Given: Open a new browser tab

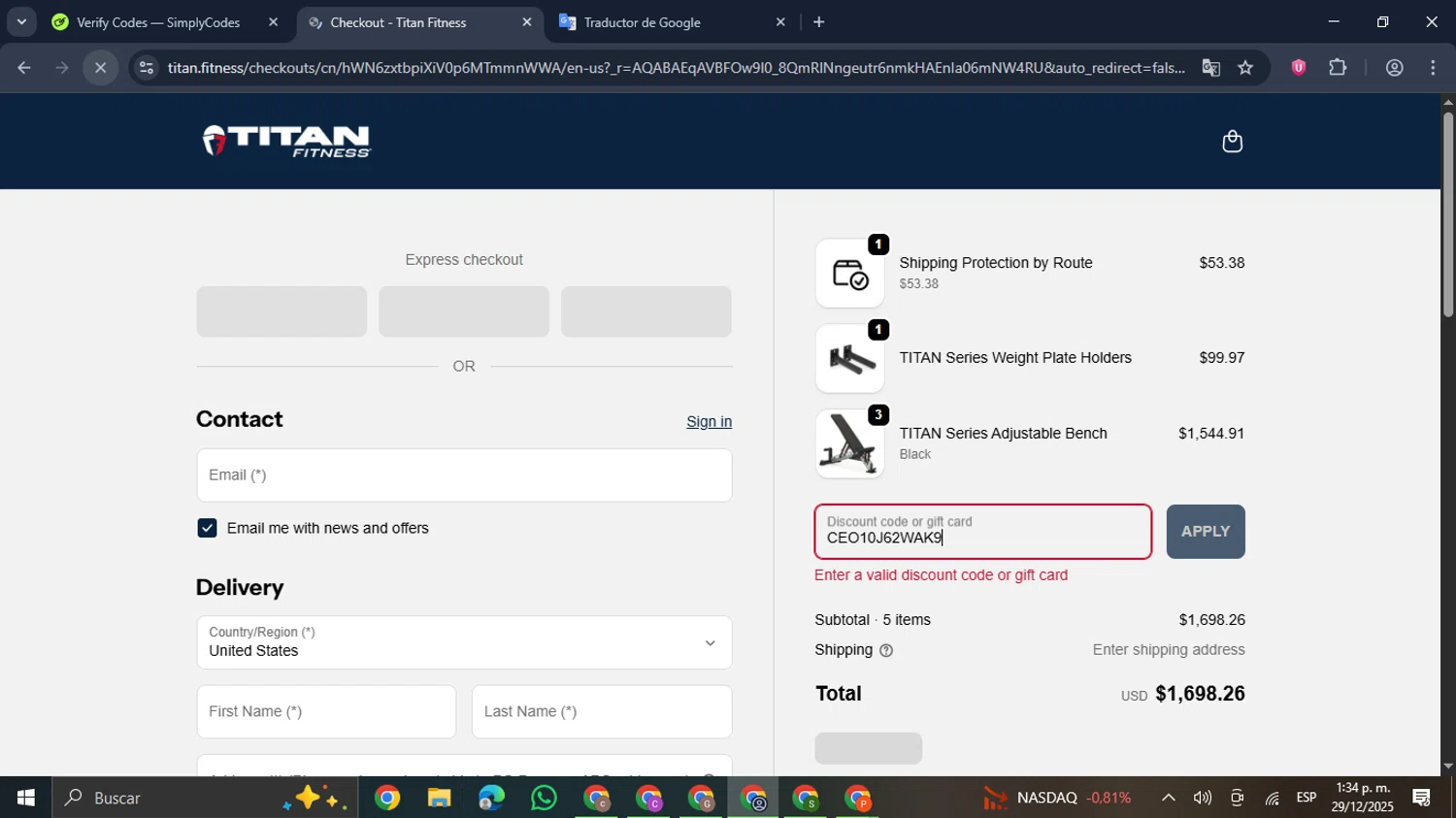Looking at the screenshot, I should pyautogui.click(x=818, y=22).
